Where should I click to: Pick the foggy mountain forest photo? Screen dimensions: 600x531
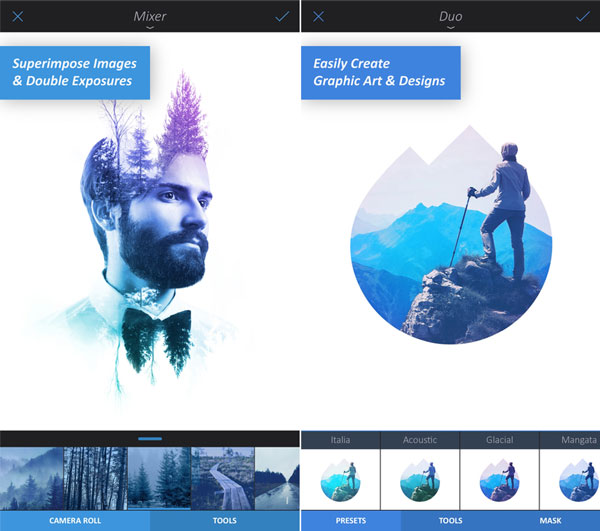click(x=31, y=479)
